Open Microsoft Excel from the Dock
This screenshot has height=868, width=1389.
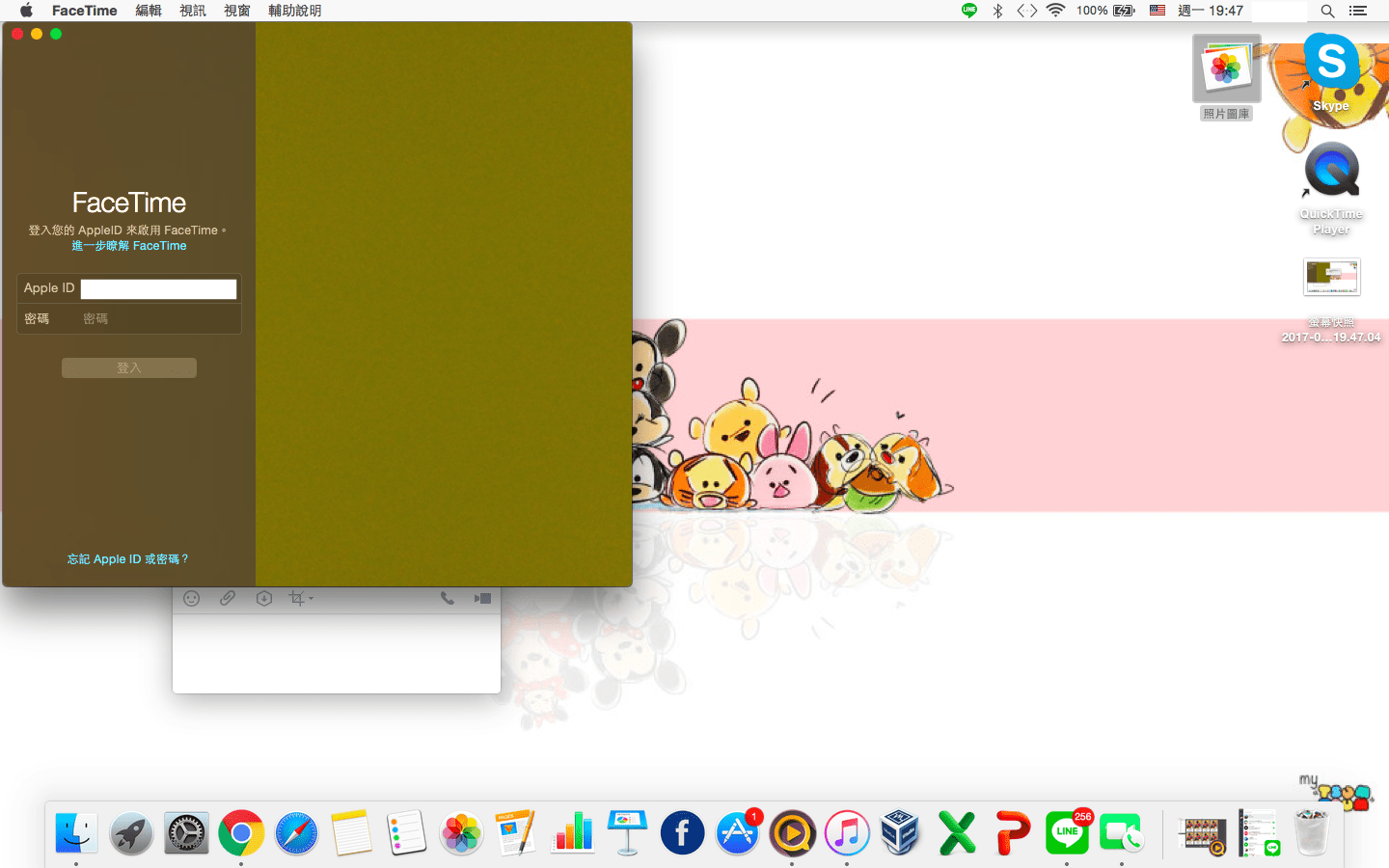pos(956,832)
